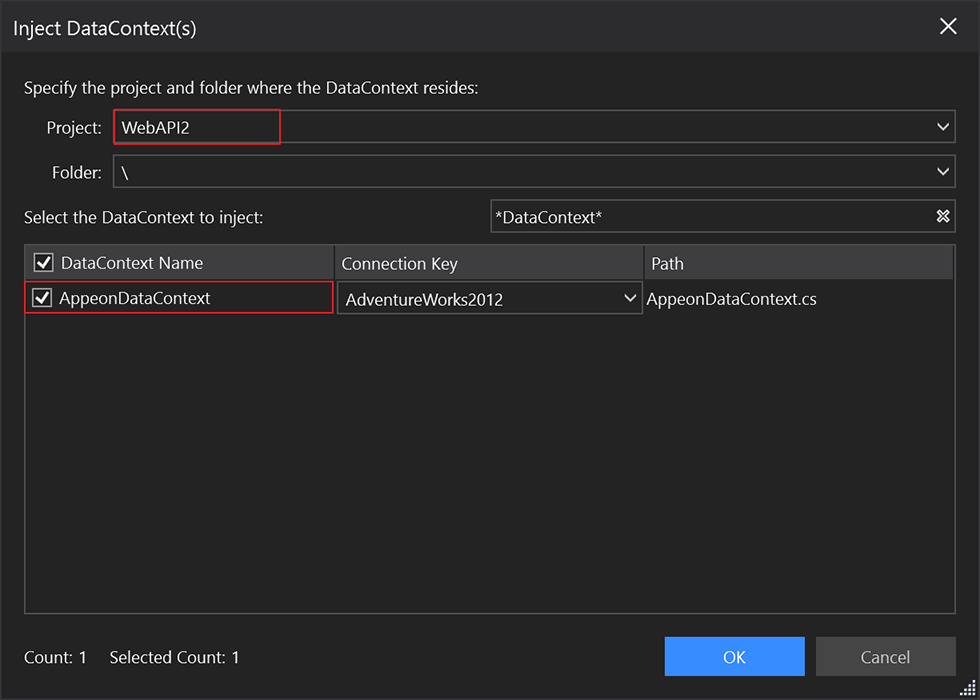The width and height of the screenshot is (980, 700).
Task: Clear the *DataContext* filter text
Action: (941, 216)
